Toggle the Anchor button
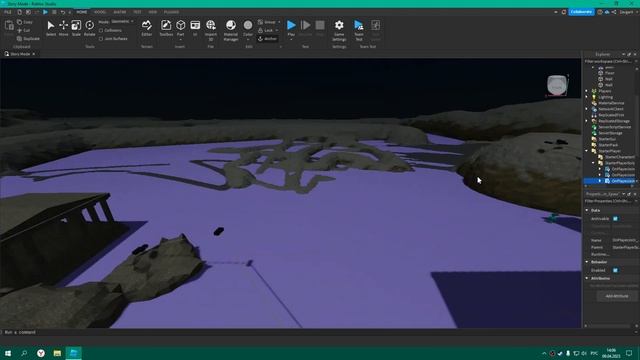The width and height of the screenshot is (640, 360). (x=268, y=39)
